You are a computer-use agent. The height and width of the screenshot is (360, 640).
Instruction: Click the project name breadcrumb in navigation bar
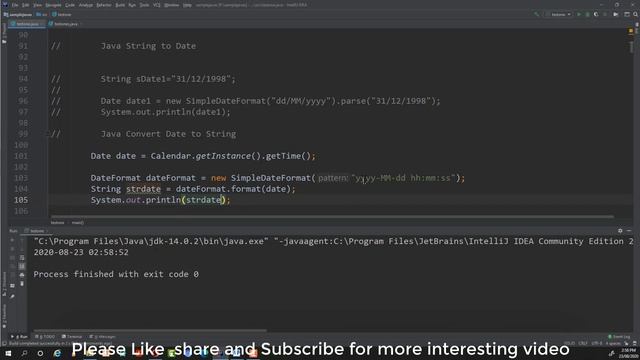tap(18, 15)
